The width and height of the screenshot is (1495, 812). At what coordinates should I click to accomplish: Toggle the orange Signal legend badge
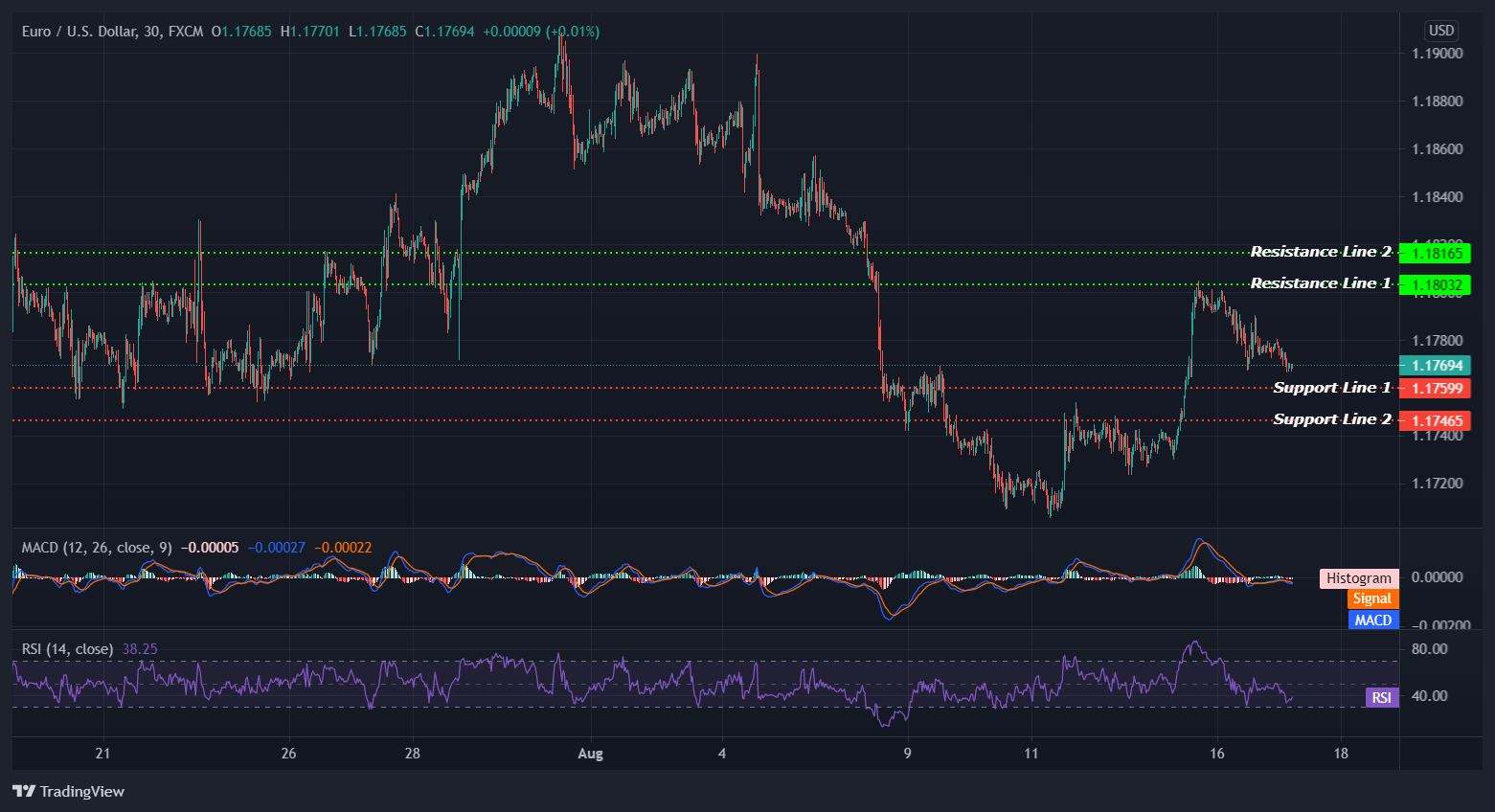(x=1372, y=598)
